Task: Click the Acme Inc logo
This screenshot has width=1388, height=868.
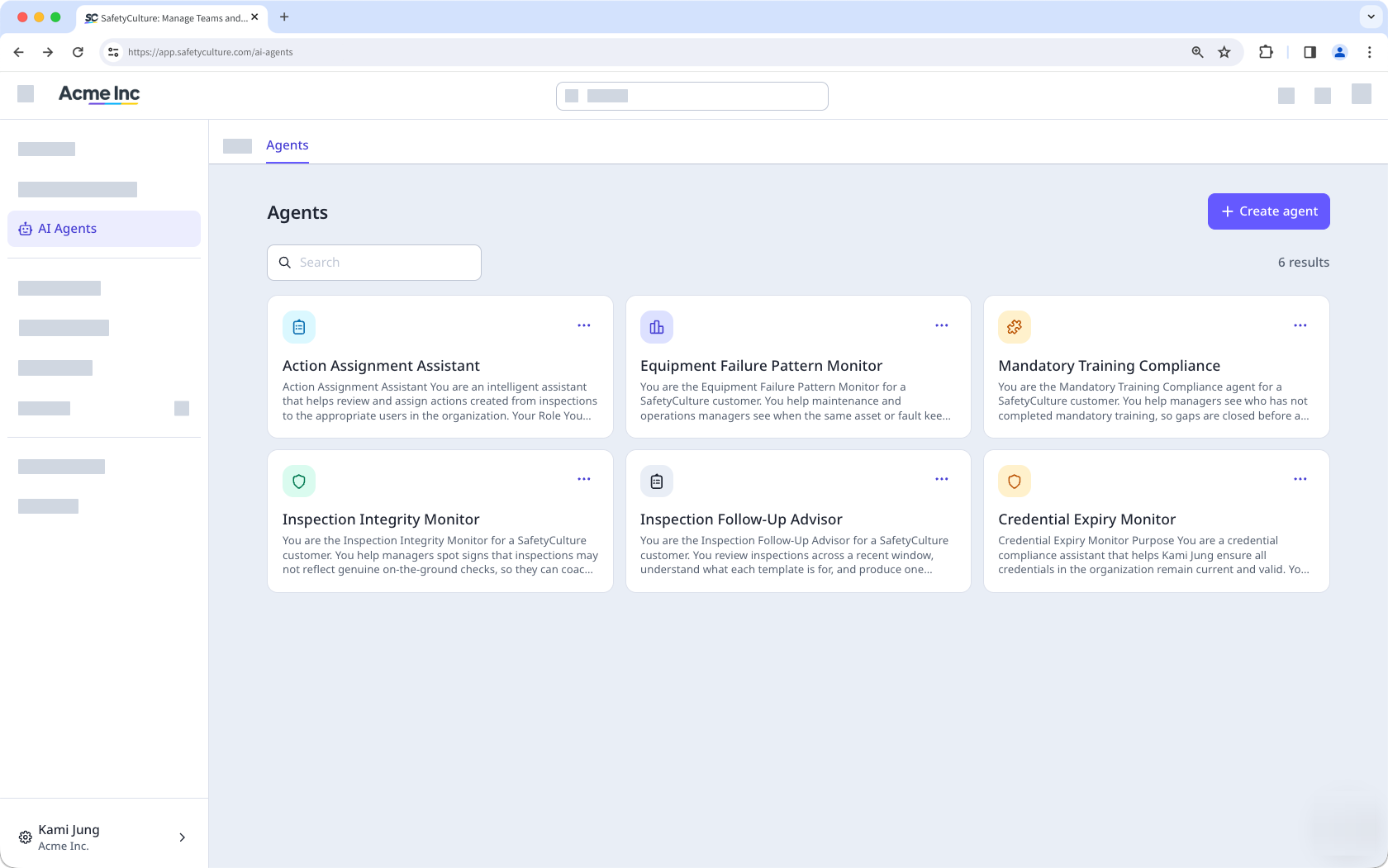Action: 99,94
